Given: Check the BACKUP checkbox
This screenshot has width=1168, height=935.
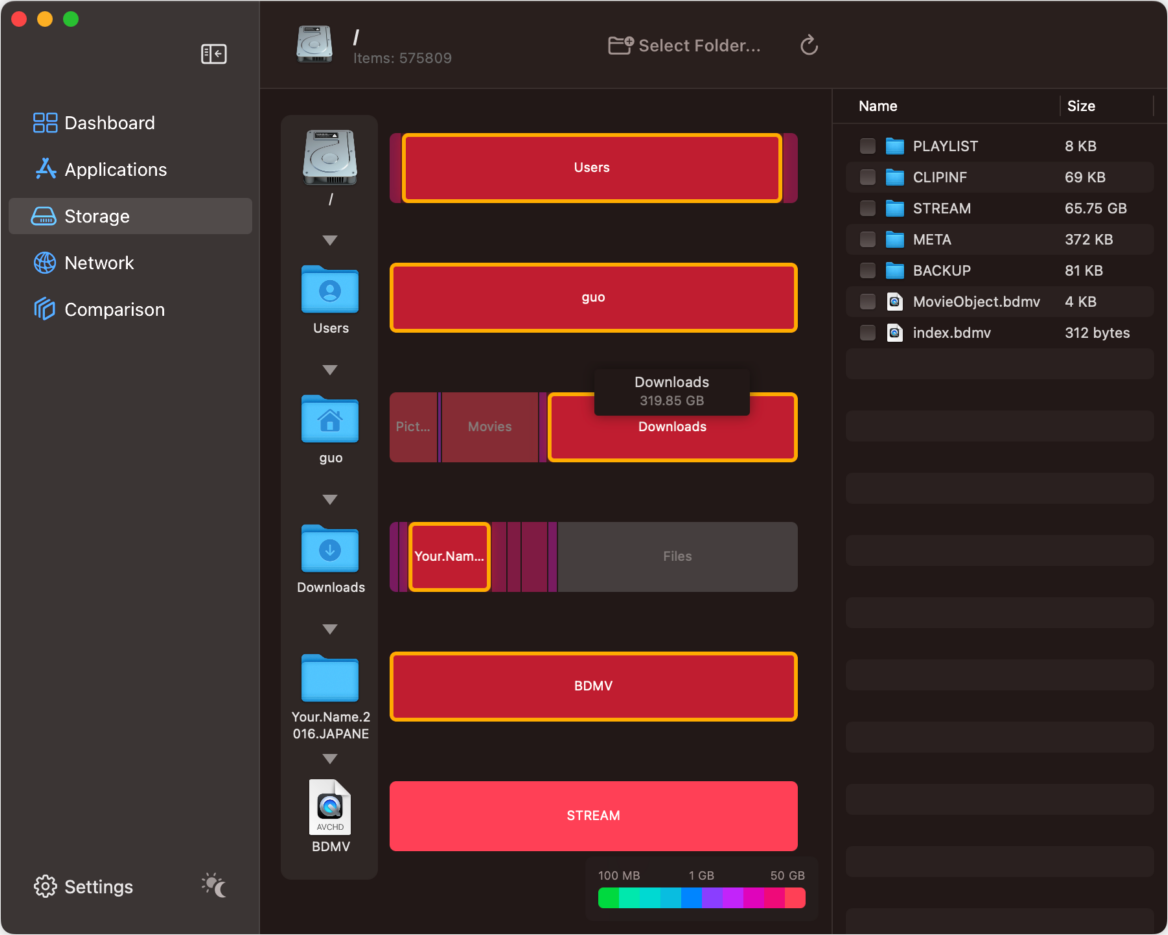Looking at the screenshot, I should coord(867,270).
